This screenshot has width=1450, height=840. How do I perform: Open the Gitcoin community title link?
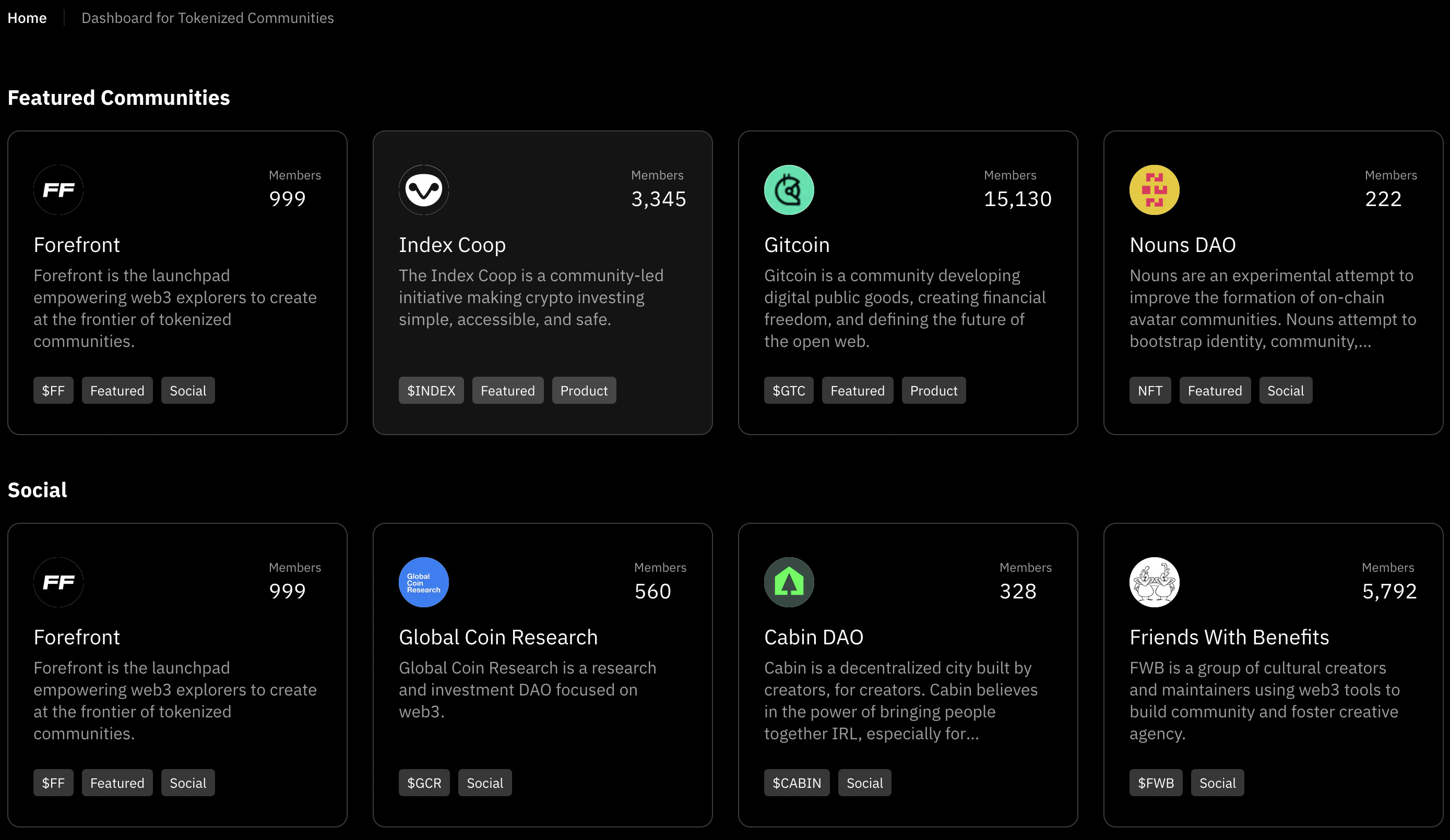[797, 245]
